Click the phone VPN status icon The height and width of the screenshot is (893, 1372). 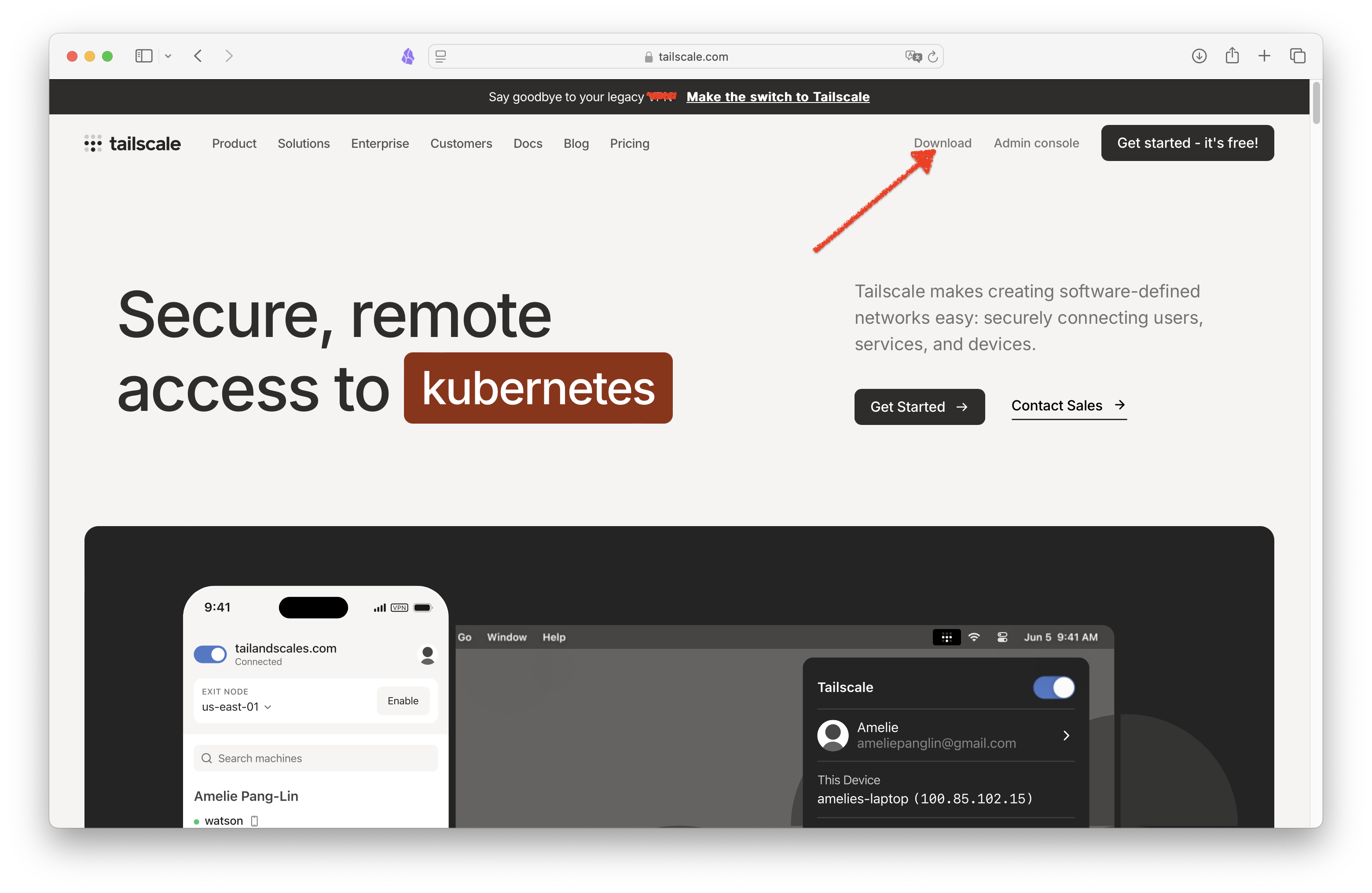[399, 608]
